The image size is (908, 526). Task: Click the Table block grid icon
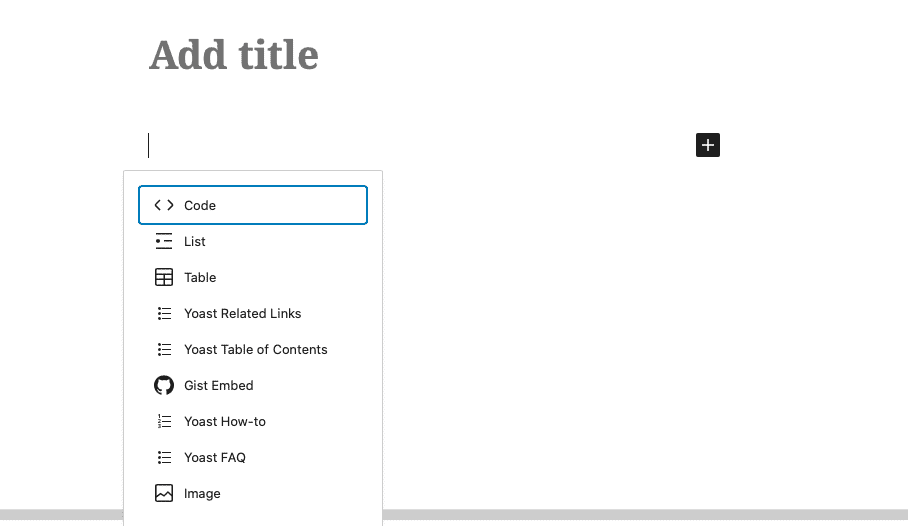164,277
